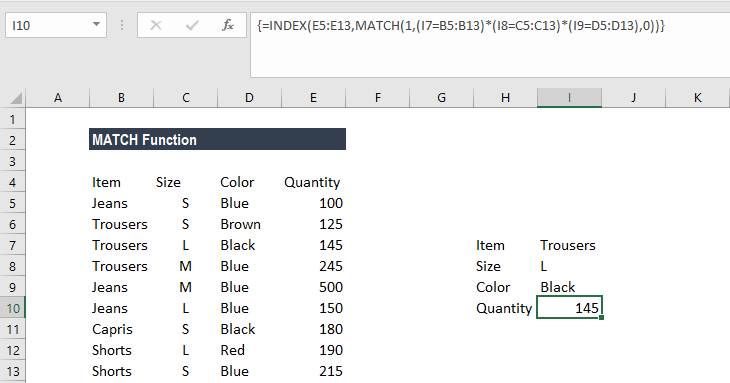Click the lookup Color value Black in column I

(x=558, y=287)
